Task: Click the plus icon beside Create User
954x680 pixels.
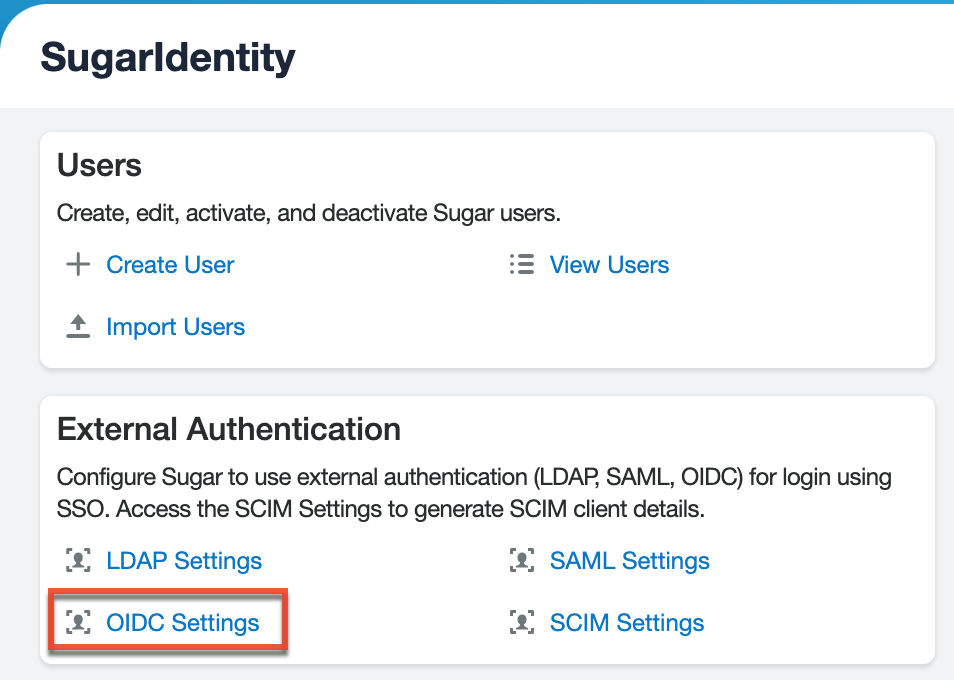Action: pyautogui.click(x=77, y=264)
